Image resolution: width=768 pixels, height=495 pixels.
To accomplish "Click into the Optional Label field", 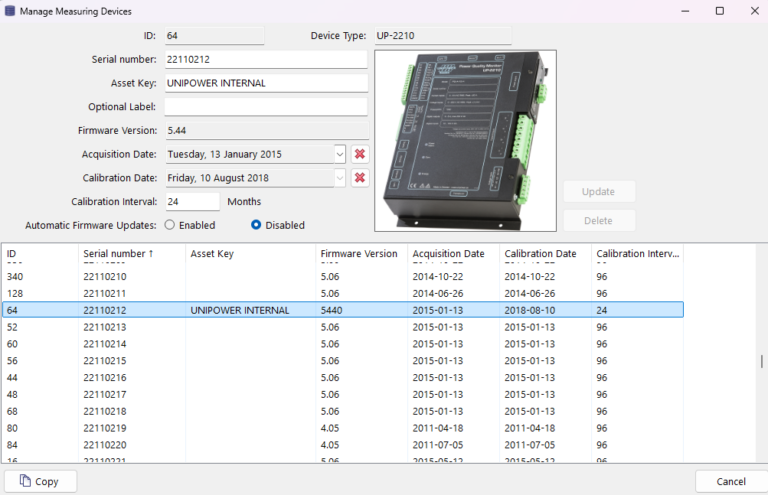I will click(266, 107).
